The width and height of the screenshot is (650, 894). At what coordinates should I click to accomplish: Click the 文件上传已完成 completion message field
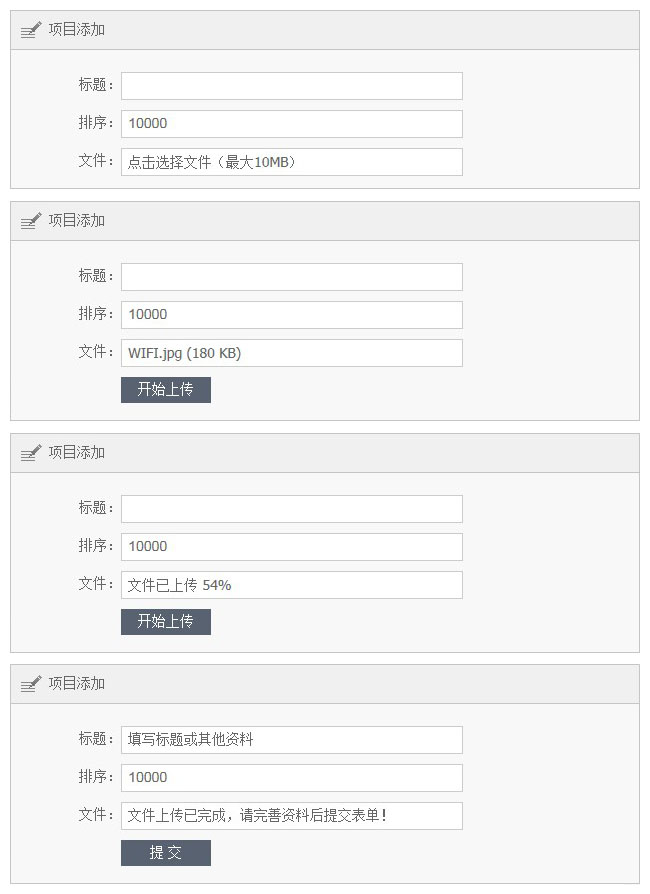click(291, 816)
